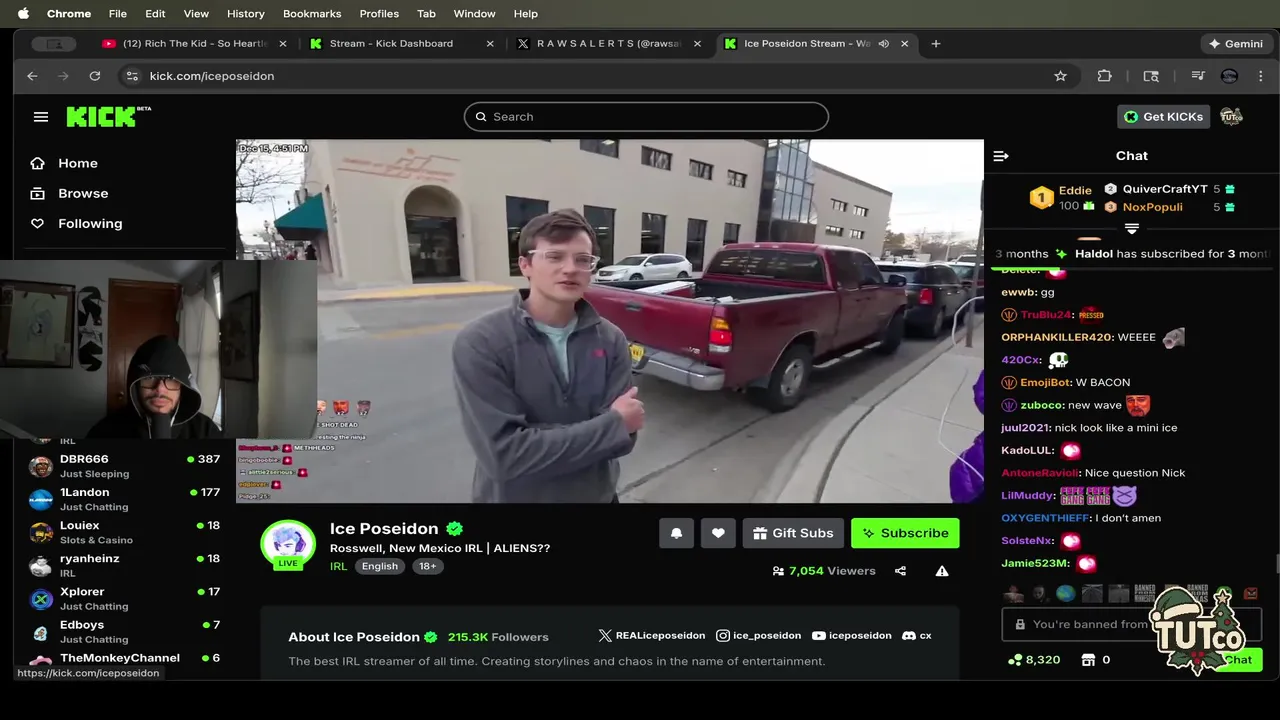The image size is (1280, 720).
Task: Collapse the chat panel with arrow icon
Action: point(1001,156)
